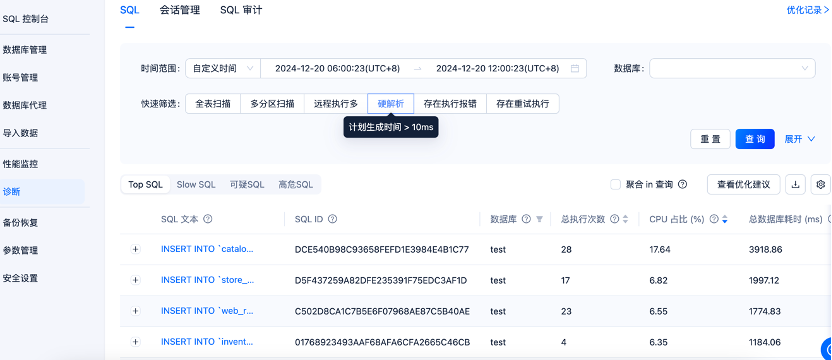The width and height of the screenshot is (832, 360).
Task: Select the 可疑SQL tab
Action: 247,184
